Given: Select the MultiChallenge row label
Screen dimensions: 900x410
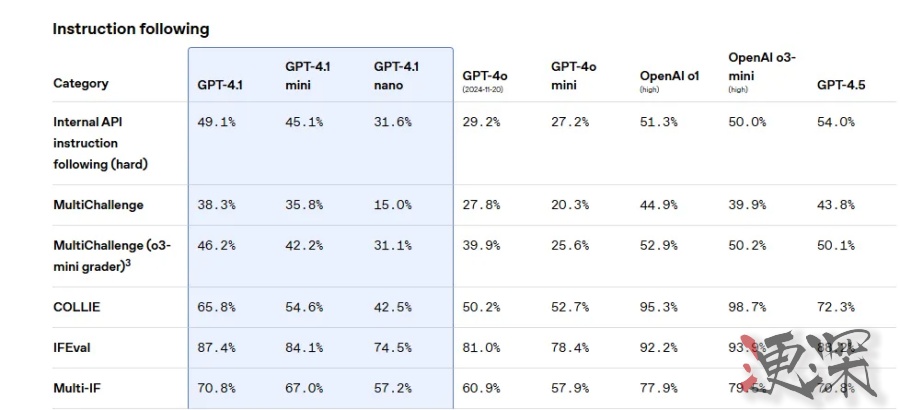Looking at the screenshot, I should [x=98, y=205].
